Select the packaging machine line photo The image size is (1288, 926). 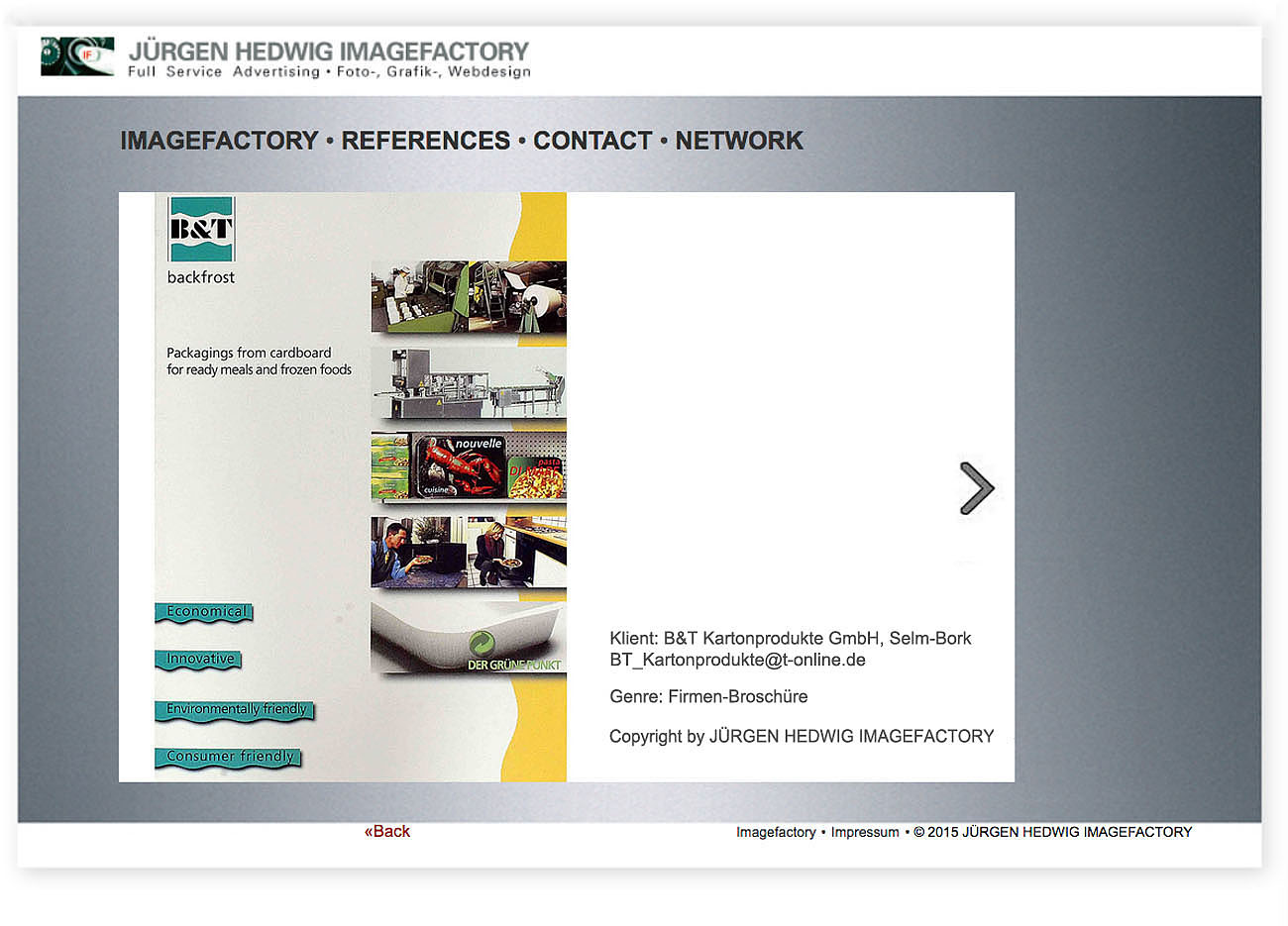[469, 383]
